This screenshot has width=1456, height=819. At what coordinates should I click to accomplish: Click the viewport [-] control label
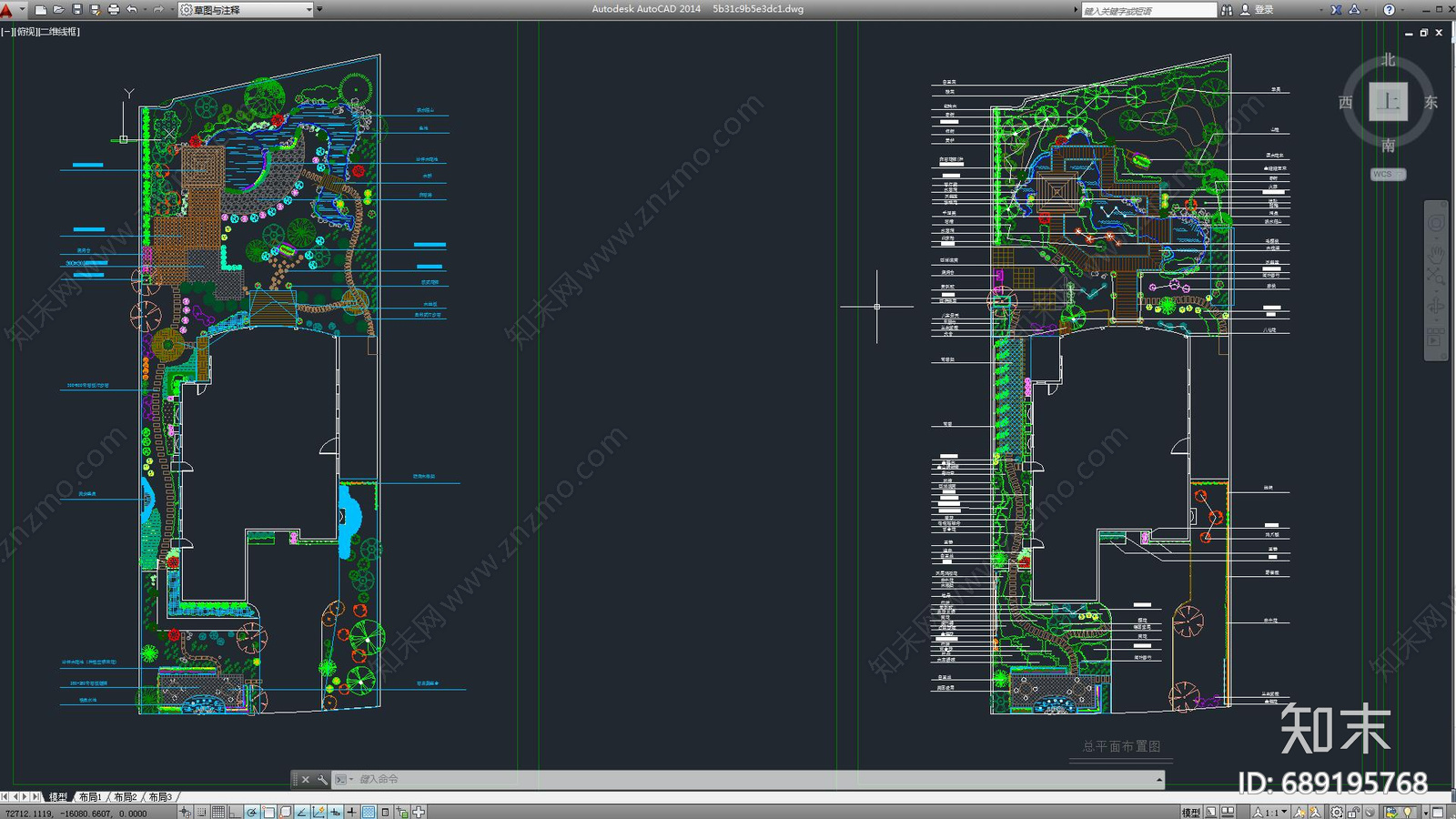click(6, 32)
